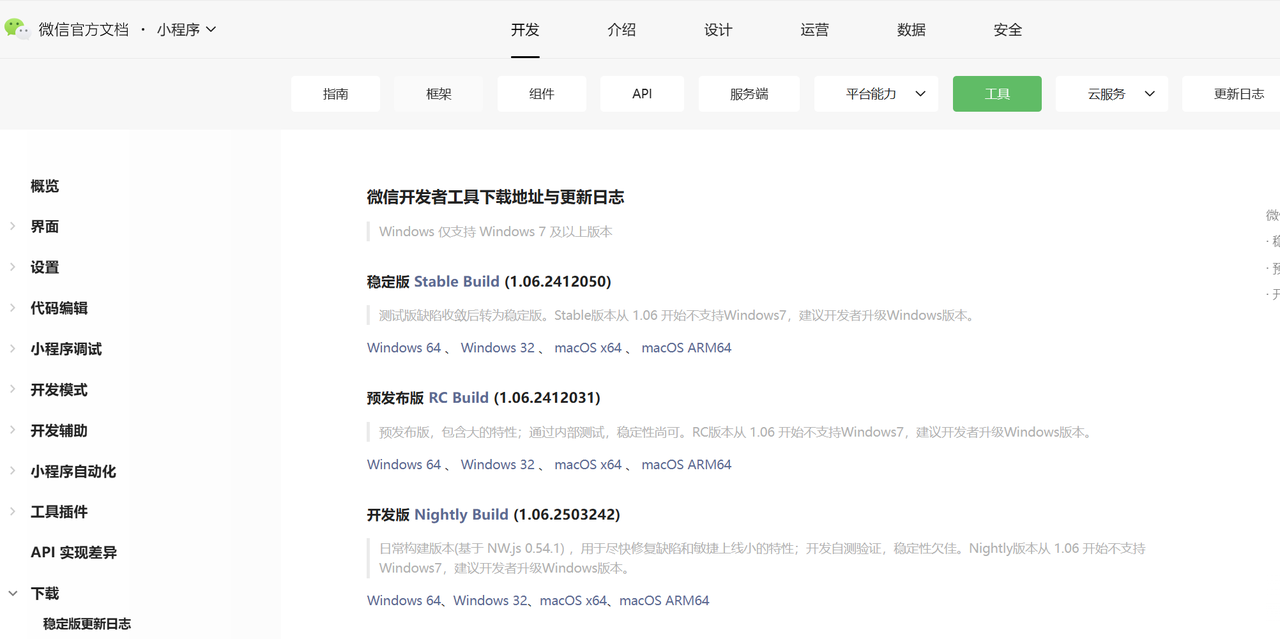Open API 实现差异 sidebar item
Viewport: 1280px width, 639px height.
[x=74, y=552]
